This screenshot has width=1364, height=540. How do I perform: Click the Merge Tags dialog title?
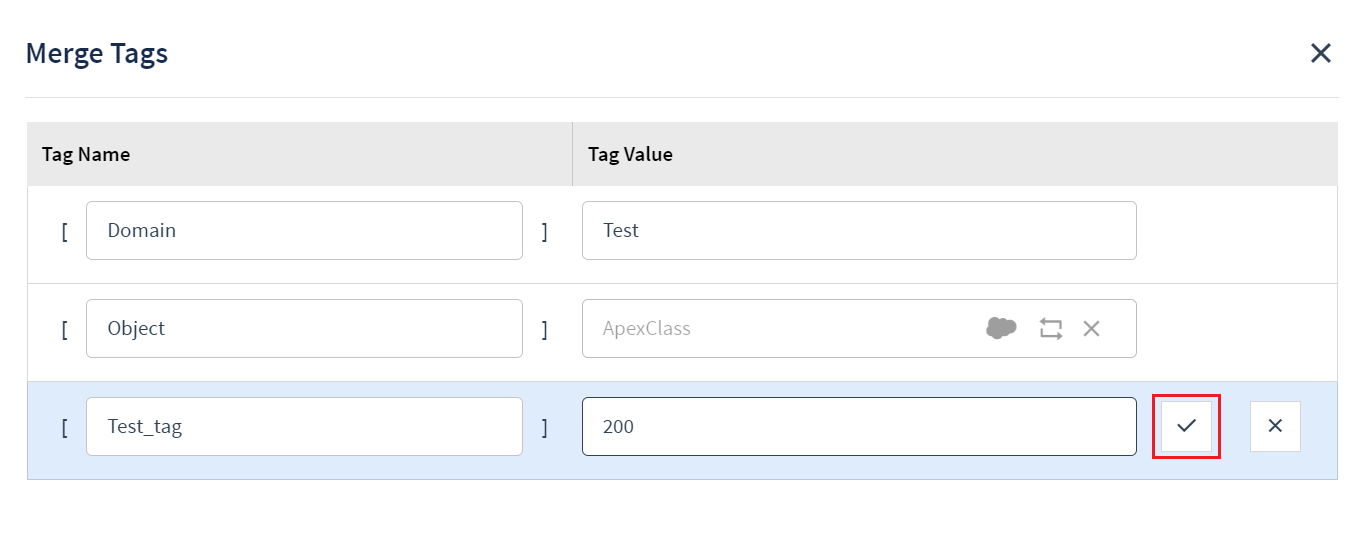pyautogui.click(x=97, y=53)
